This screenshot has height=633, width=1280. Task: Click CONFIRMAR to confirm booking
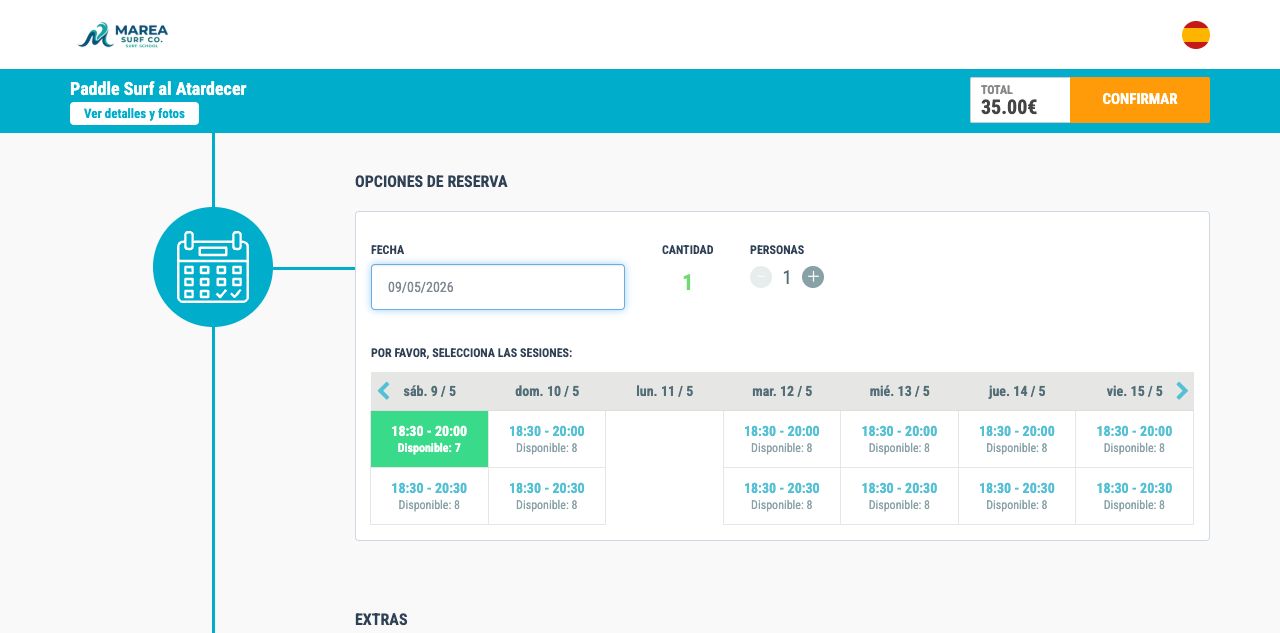click(1140, 100)
